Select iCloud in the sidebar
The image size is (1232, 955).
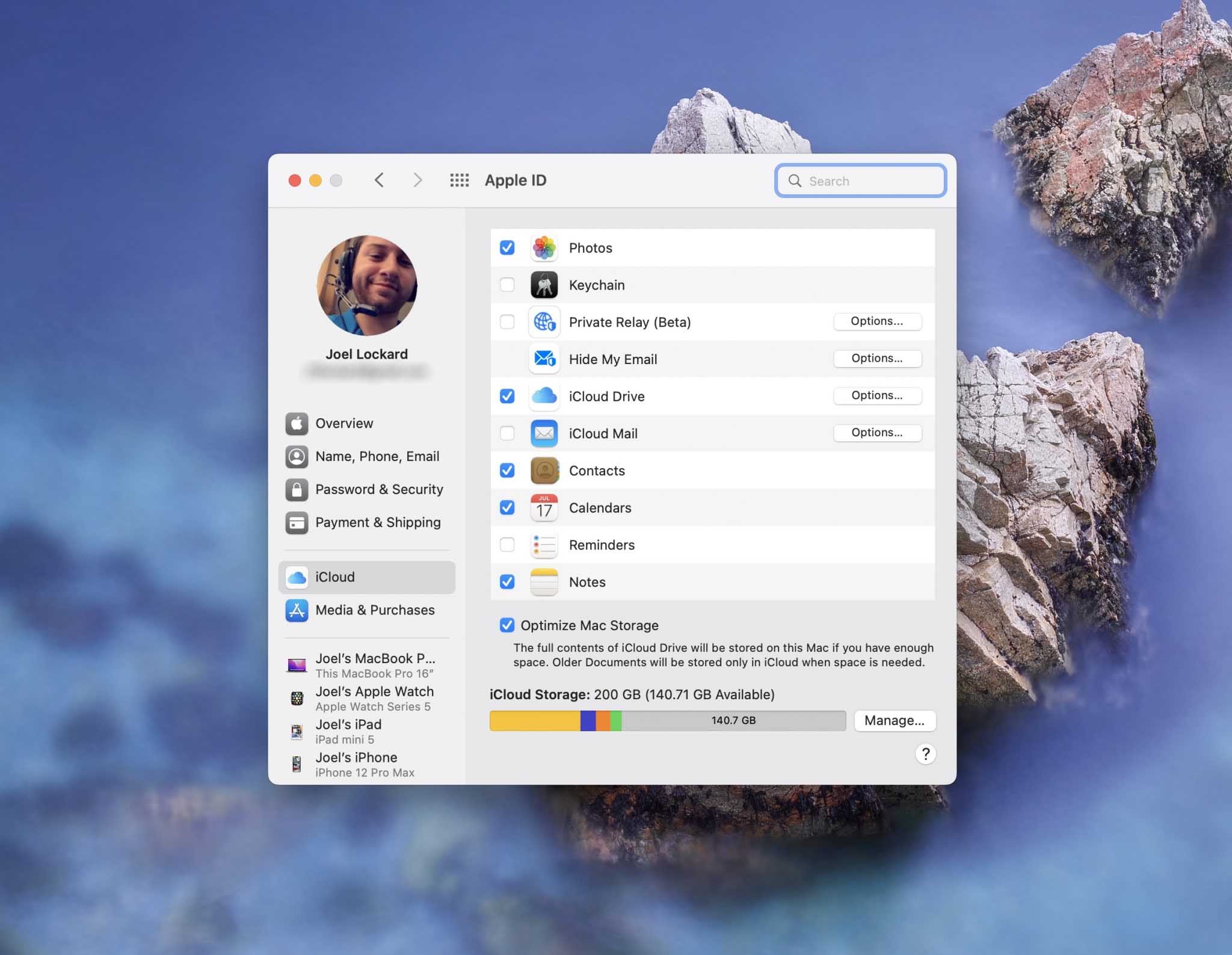(367, 577)
